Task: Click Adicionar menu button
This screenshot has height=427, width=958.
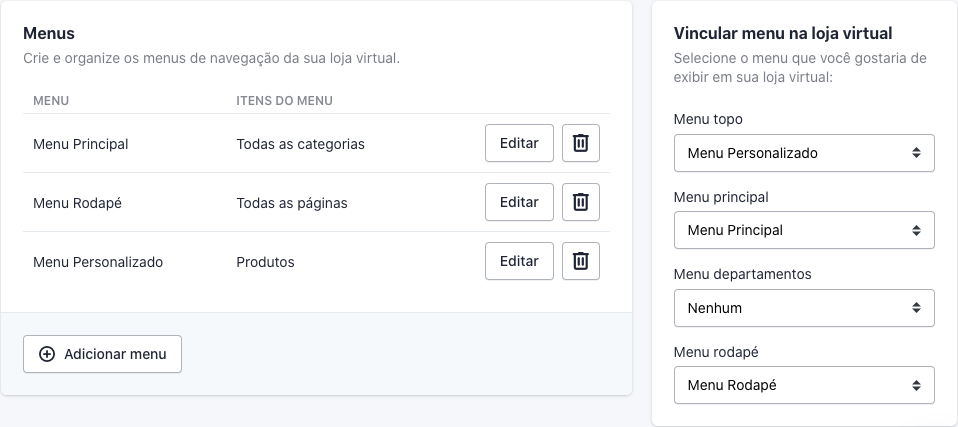Action: point(102,354)
